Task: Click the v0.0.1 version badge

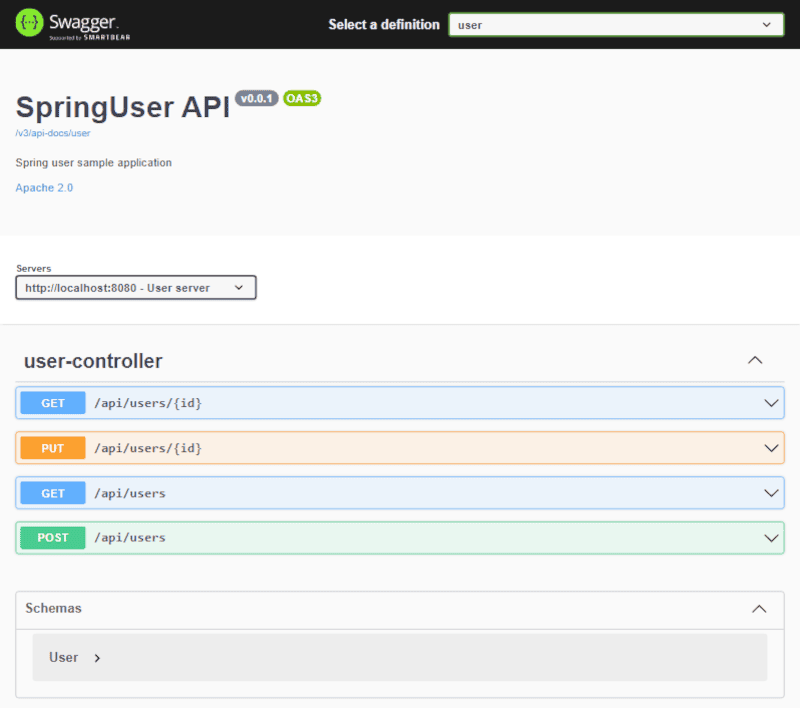Action: [256, 98]
